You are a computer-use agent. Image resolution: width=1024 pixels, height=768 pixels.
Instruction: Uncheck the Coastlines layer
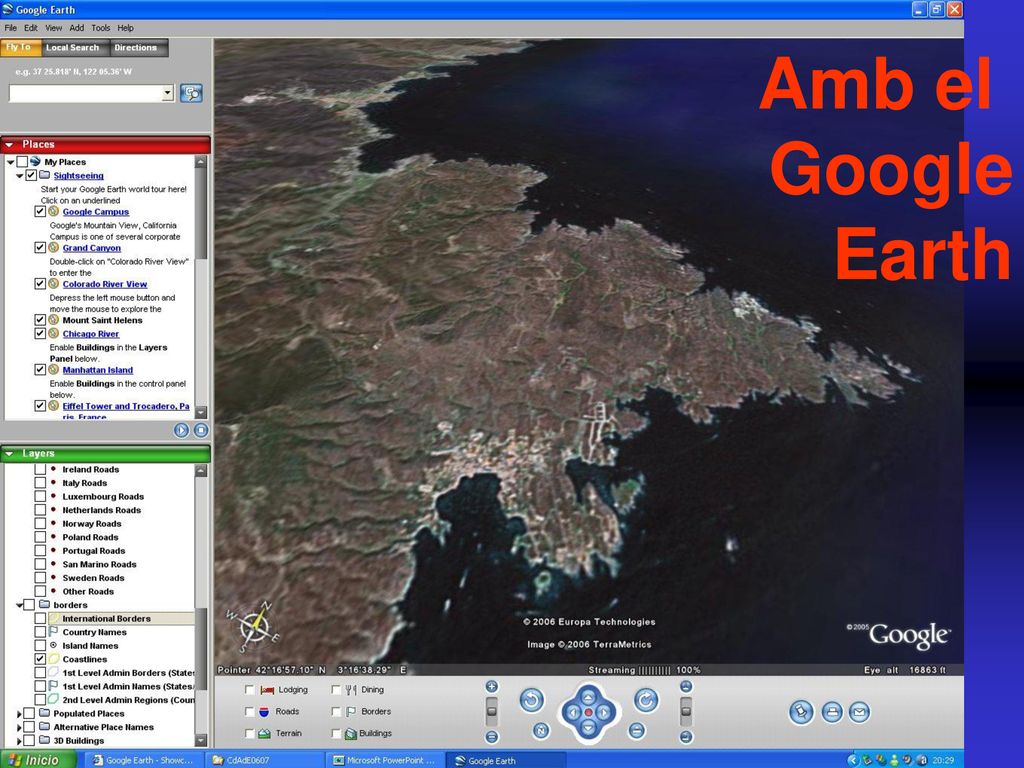pos(40,659)
